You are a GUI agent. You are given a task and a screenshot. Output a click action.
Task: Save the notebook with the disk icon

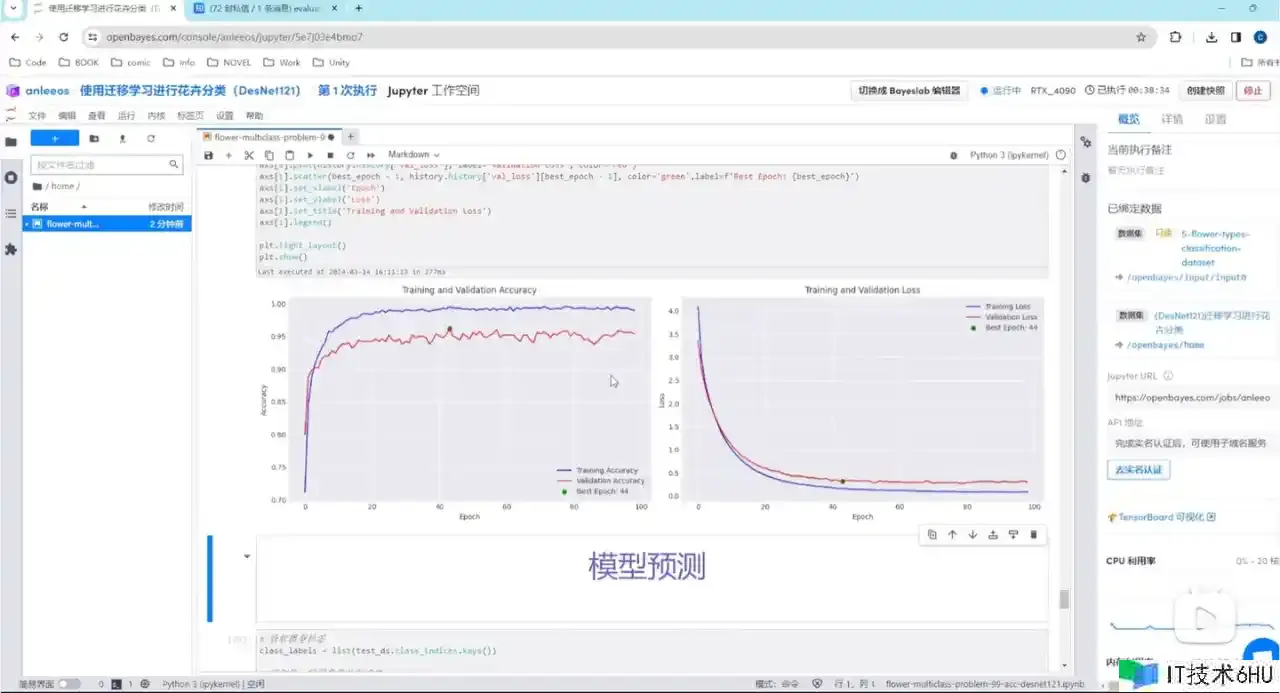[209, 155]
